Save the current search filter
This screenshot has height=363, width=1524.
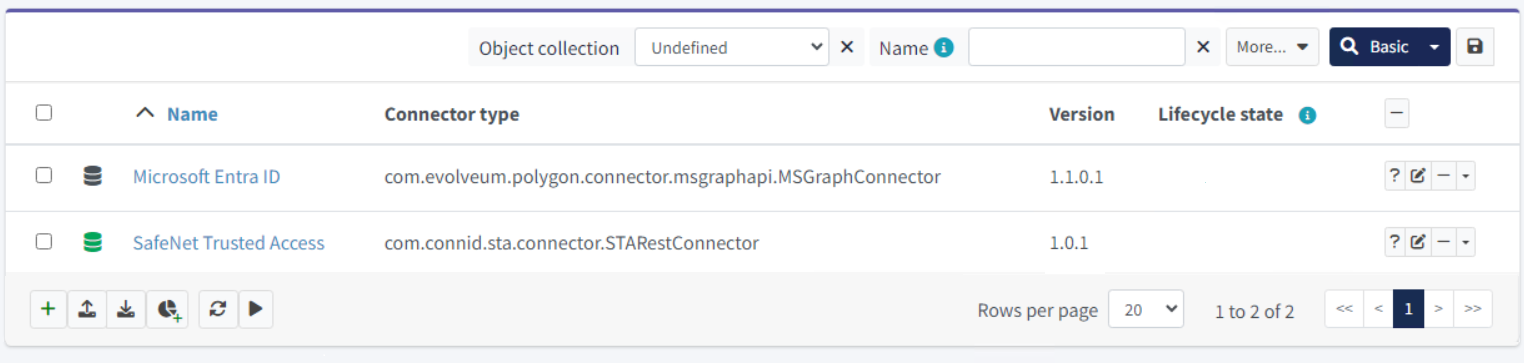click(1475, 47)
